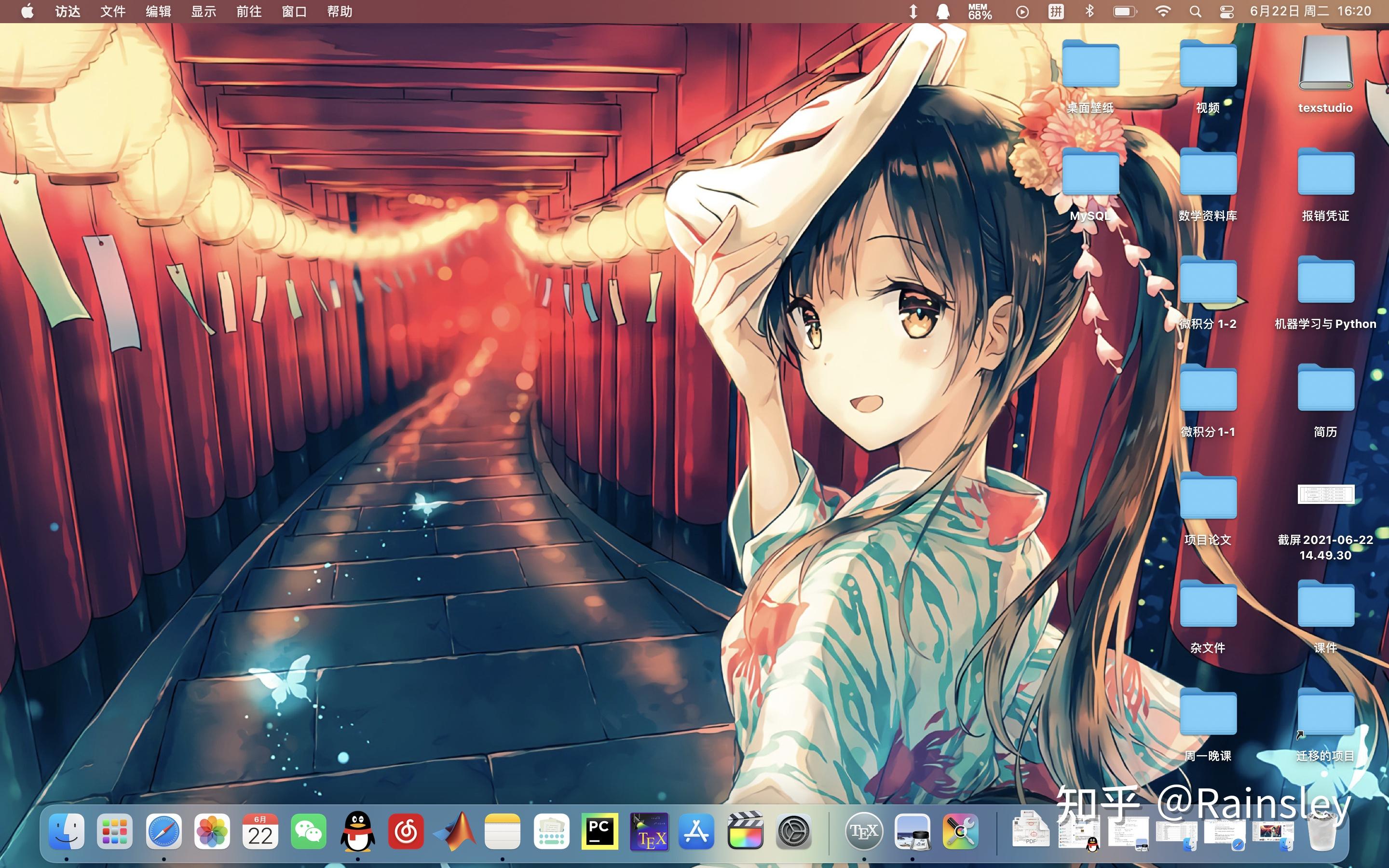
Task: Click the keyboard-style app icon in Dock
Action: tap(551, 831)
